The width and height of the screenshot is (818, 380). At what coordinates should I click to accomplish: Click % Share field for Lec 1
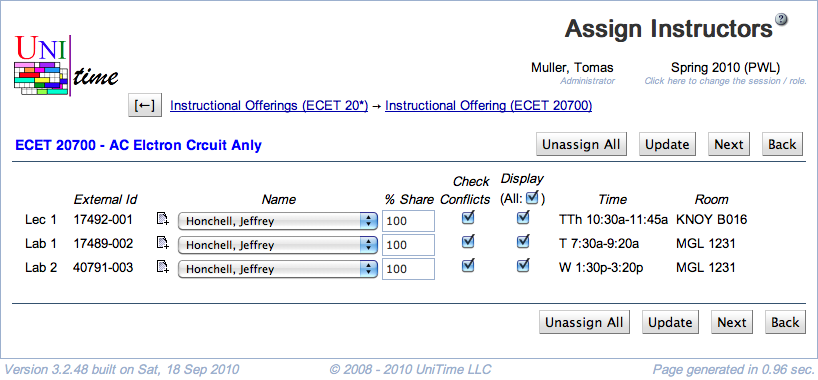408,221
